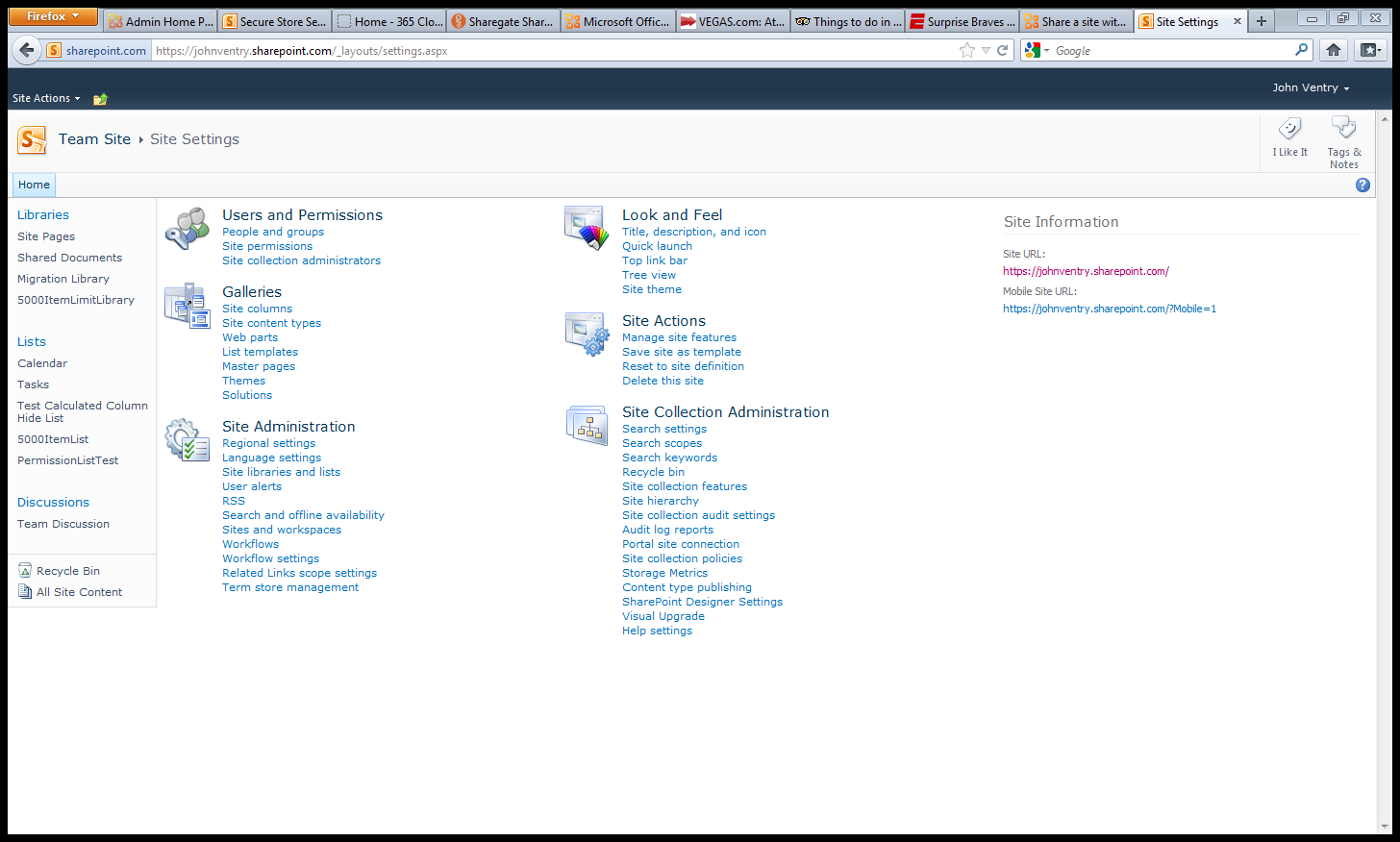Click the page vertical scrollbar down arrow
This screenshot has height=842, width=1400.
click(x=1386, y=826)
